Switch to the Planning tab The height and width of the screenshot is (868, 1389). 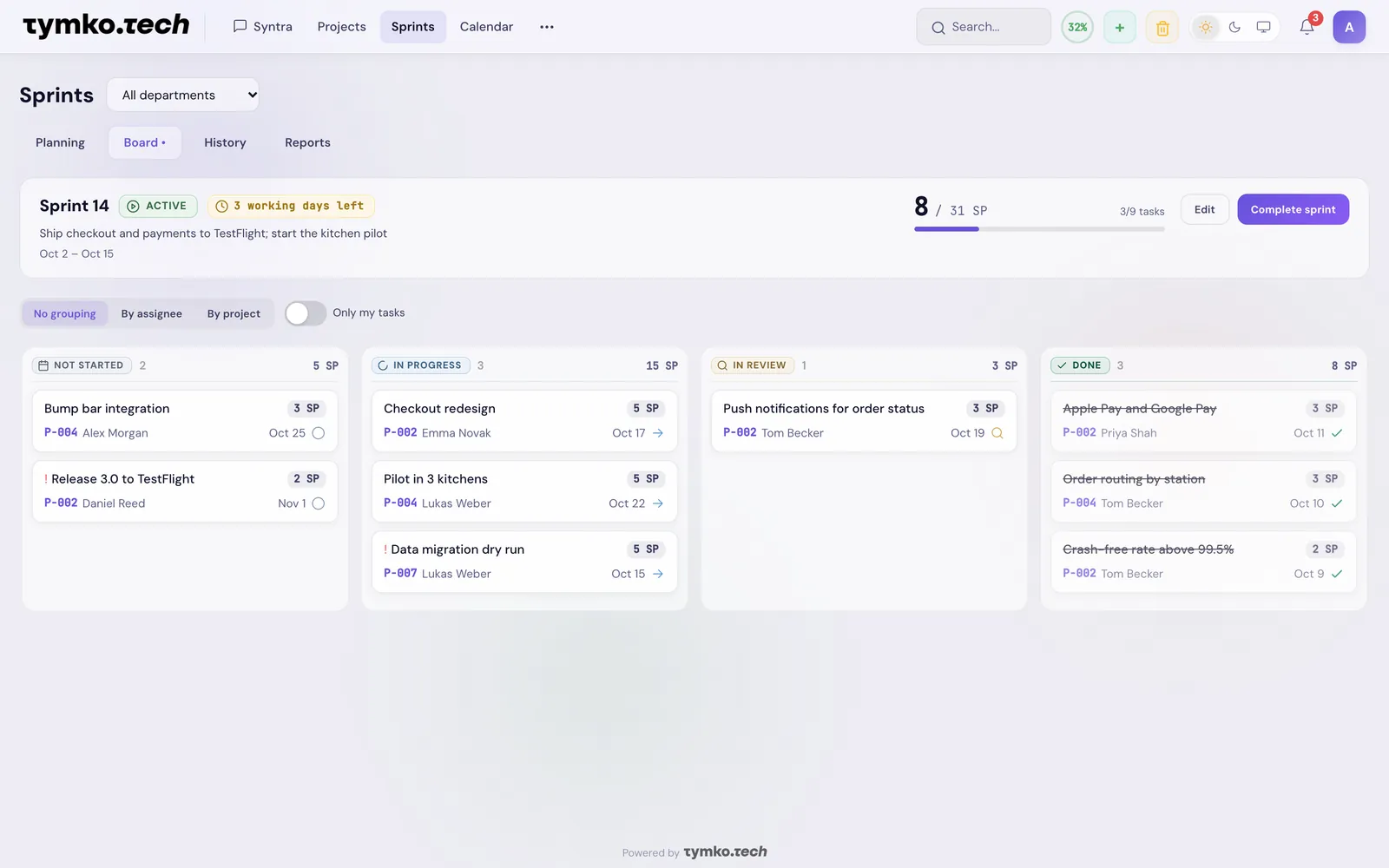coord(60,142)
